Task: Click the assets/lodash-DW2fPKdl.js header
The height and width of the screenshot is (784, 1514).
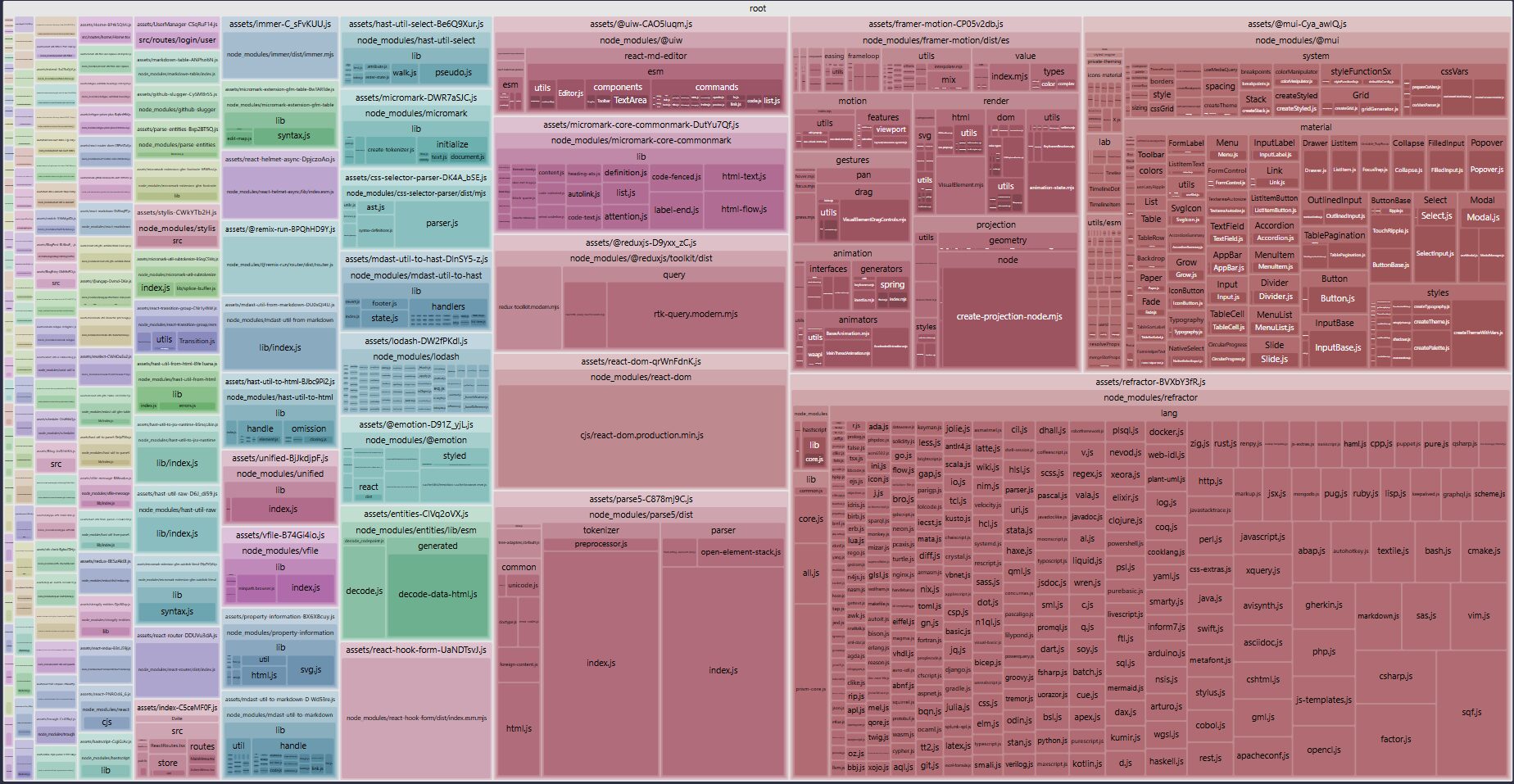Action: click(416, 341)
